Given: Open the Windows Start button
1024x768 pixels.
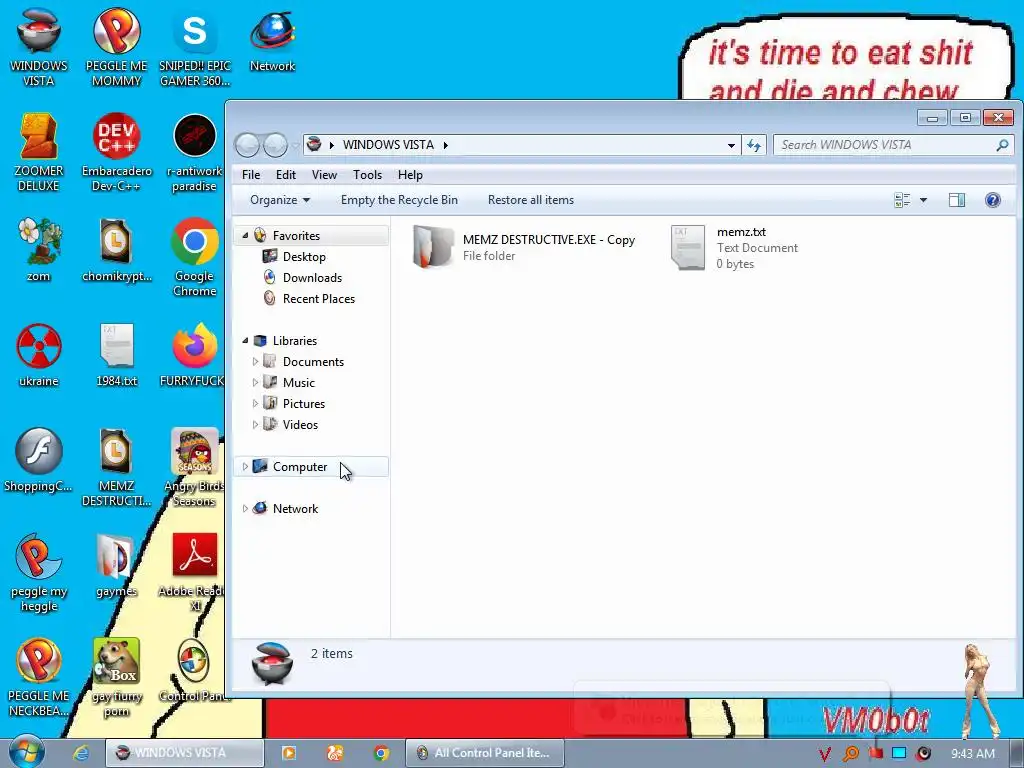Looking at the screenshot, I should coord(26,752).
